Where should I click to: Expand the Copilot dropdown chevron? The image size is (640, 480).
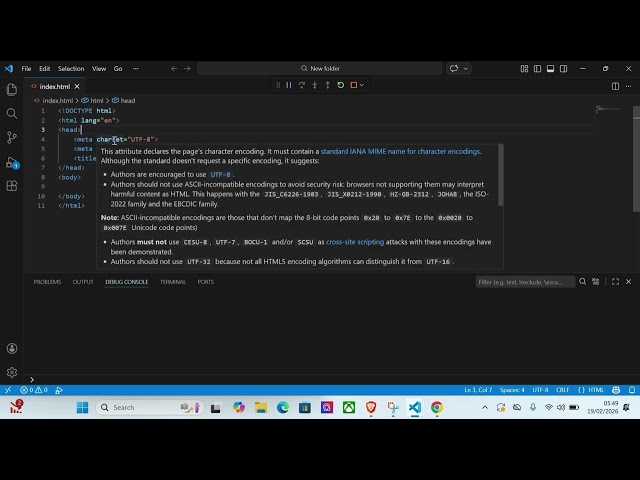(x=466, y=69)
